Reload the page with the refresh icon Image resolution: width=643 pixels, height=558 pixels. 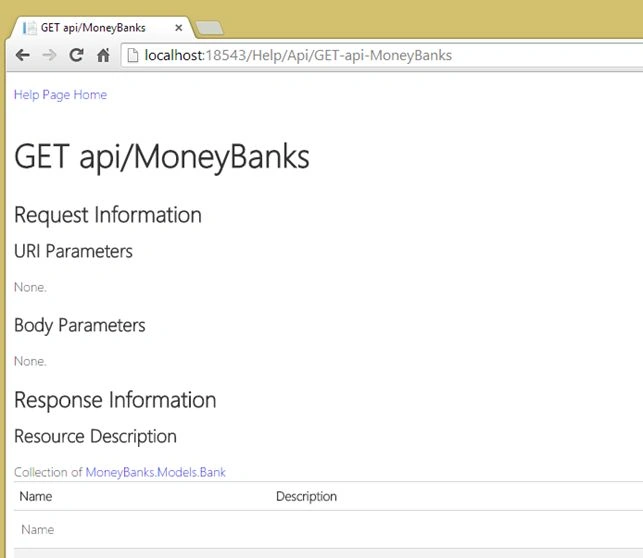coord(76,55)
